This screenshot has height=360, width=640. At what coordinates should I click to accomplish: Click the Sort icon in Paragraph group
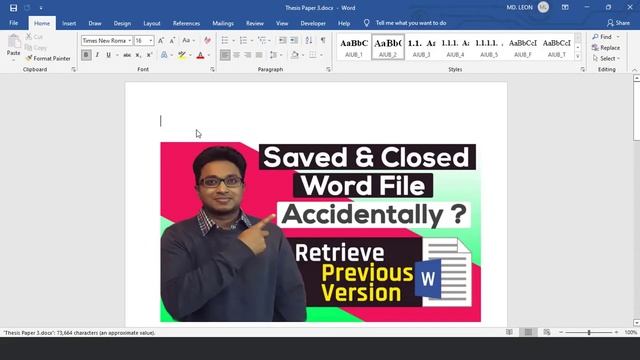309,40
